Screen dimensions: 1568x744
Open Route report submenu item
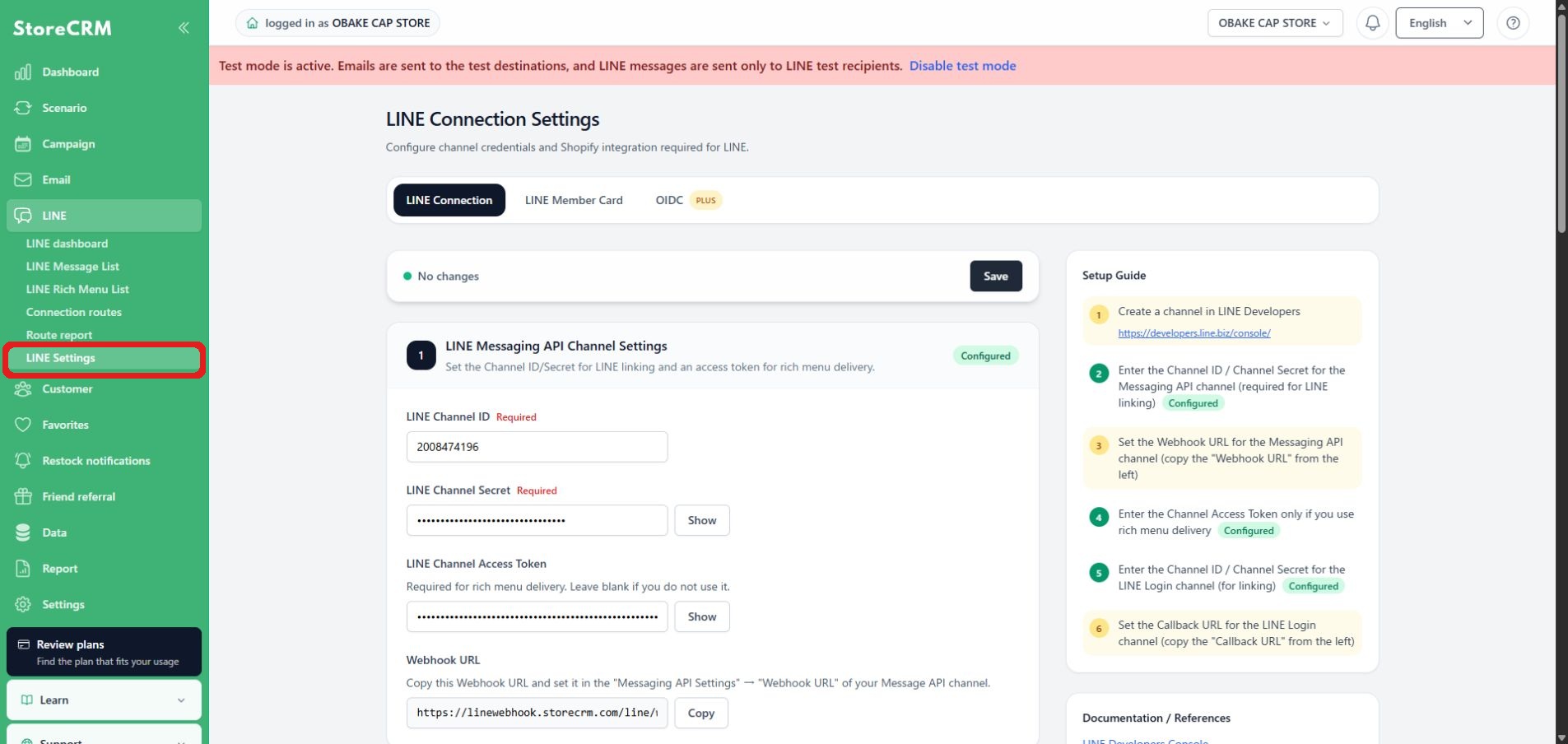(x=58, y=335)
